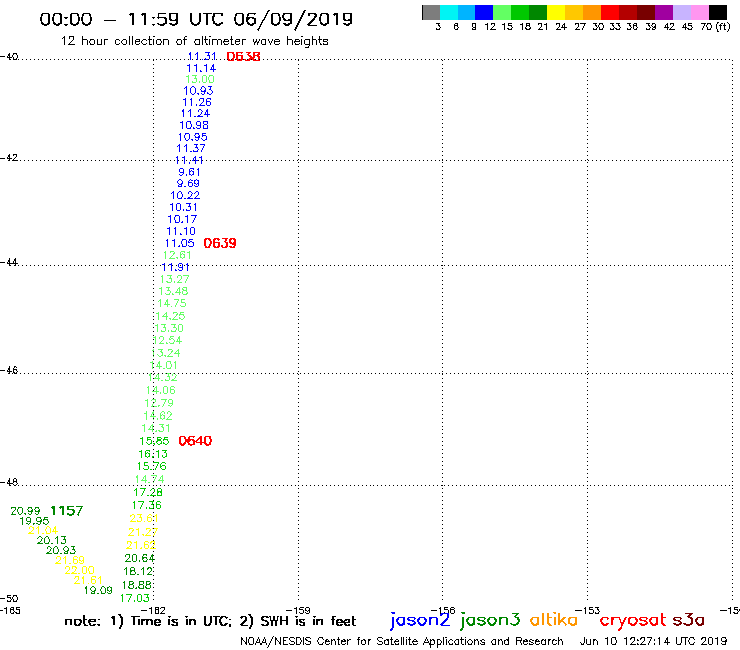Select the 9.61 wave height reading

(x=189, y=172)
